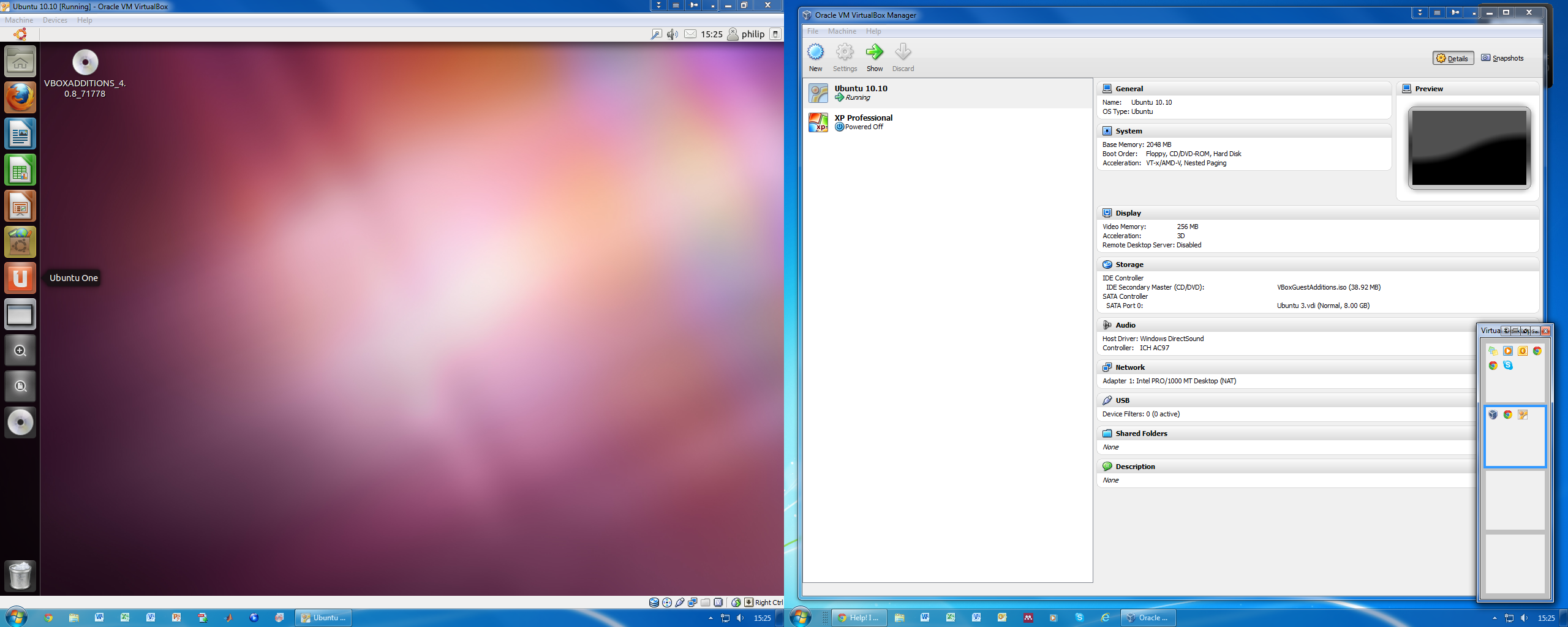Click the USB section header
This screenshot has height=627, width=1568.
click(1286, 400)
